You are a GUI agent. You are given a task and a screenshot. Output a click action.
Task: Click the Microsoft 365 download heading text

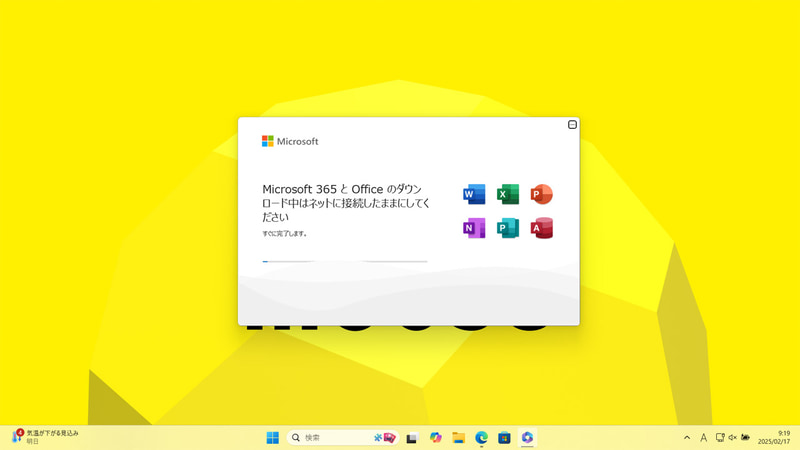pyautogui.click(x=346, y=203)
